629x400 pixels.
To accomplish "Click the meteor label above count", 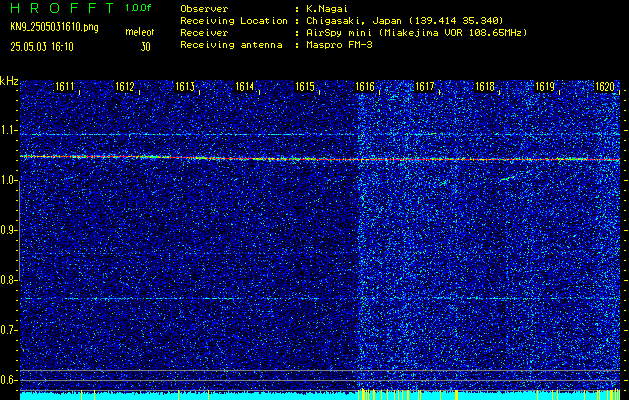I will (140, 32).
